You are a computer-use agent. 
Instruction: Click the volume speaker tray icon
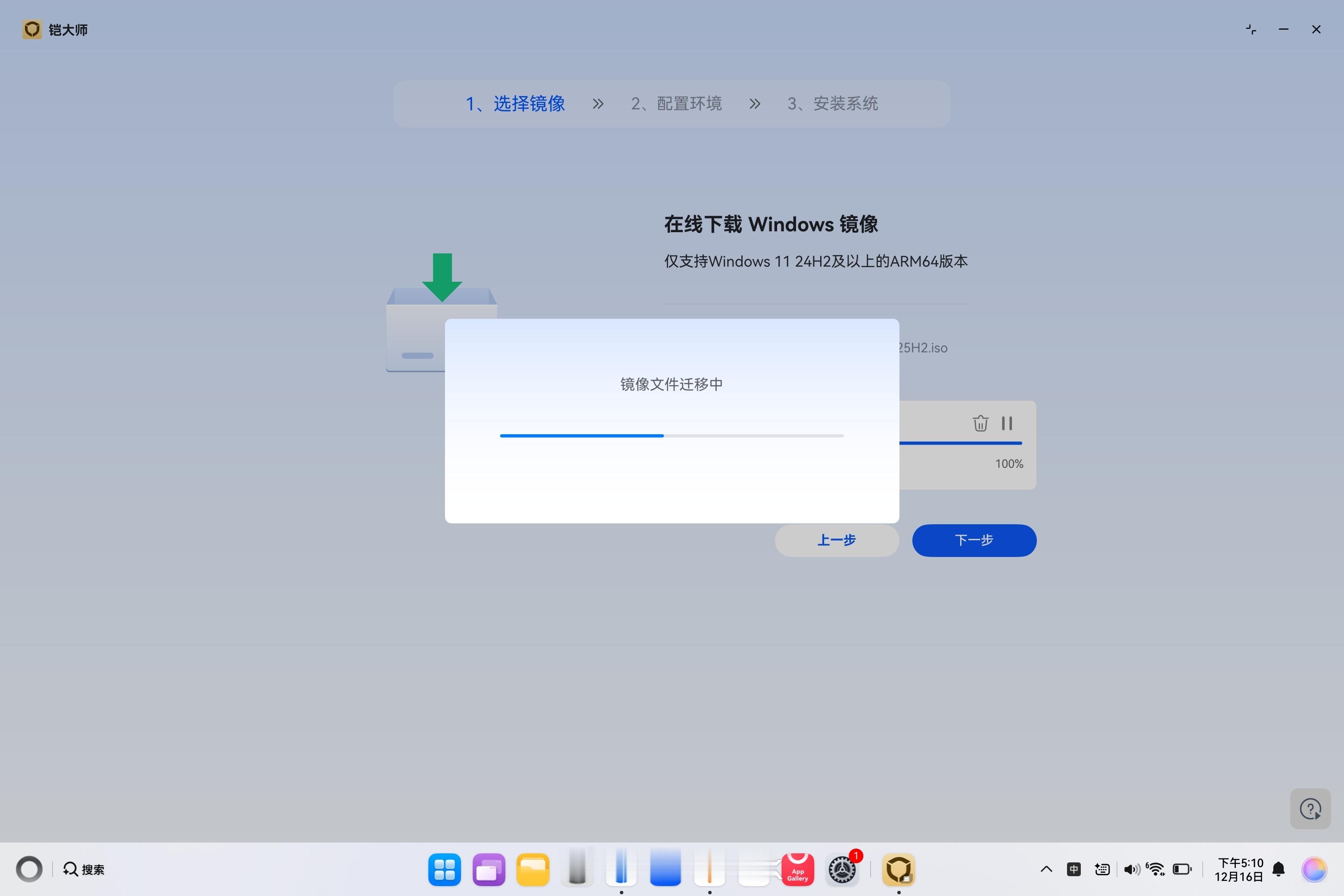pyautogui.click(x=1131, y=870)
